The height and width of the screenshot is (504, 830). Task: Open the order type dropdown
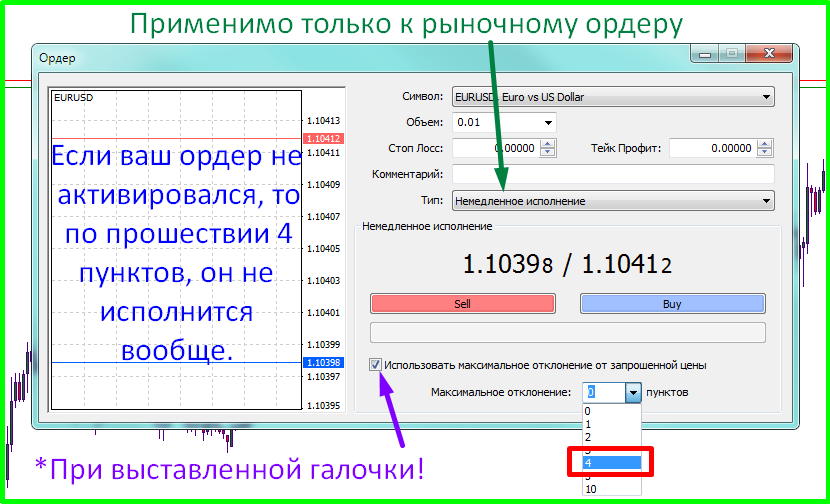pos(613,201)
